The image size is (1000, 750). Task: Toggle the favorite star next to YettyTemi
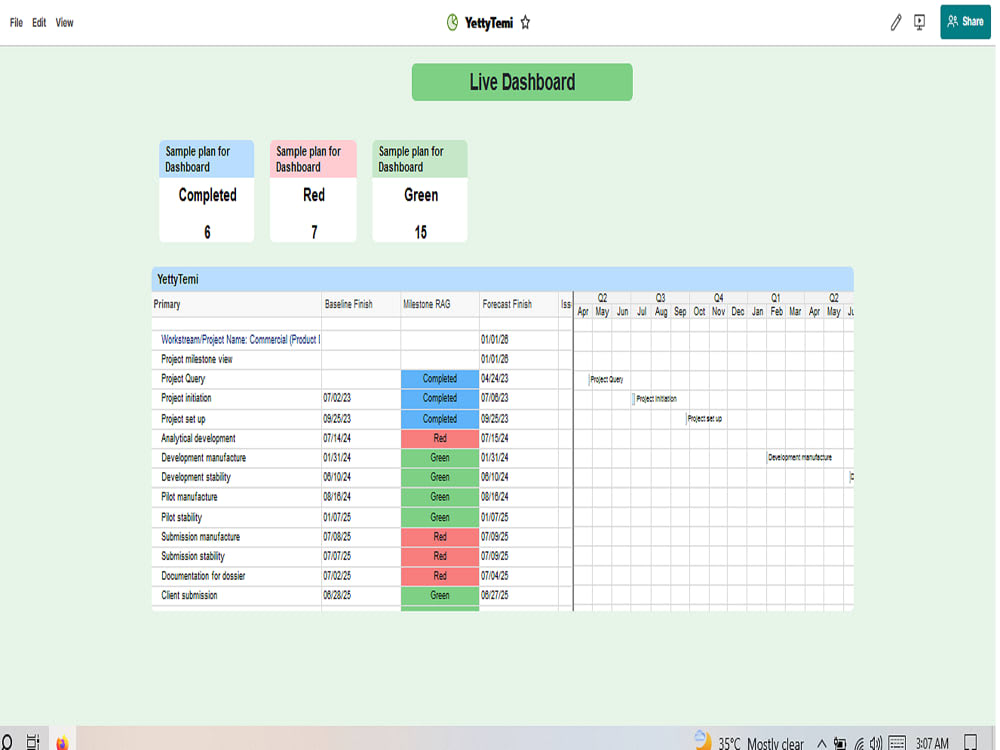tap(525, 22)
